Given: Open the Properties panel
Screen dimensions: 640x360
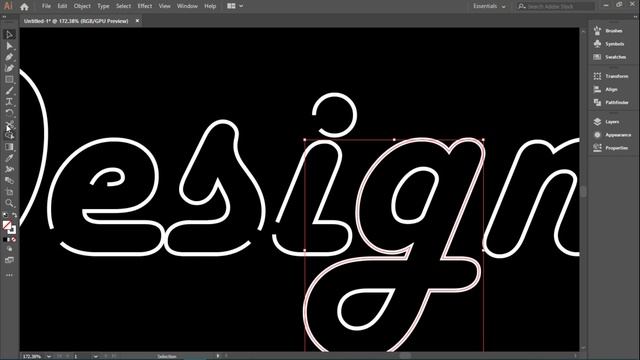Looking at the screenshot, I should click(611, 148).
